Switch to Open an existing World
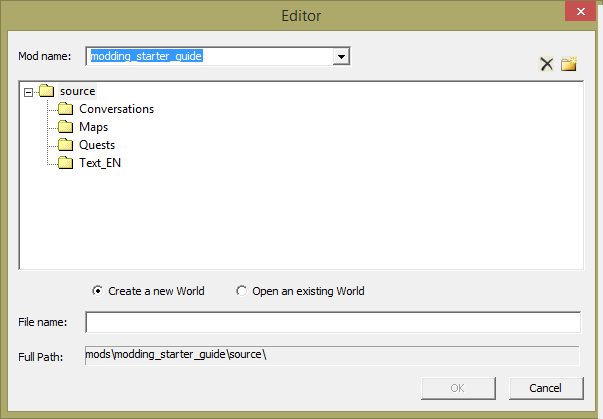The width and height of the screenshot is (603, 419). (x=241, y=291)
